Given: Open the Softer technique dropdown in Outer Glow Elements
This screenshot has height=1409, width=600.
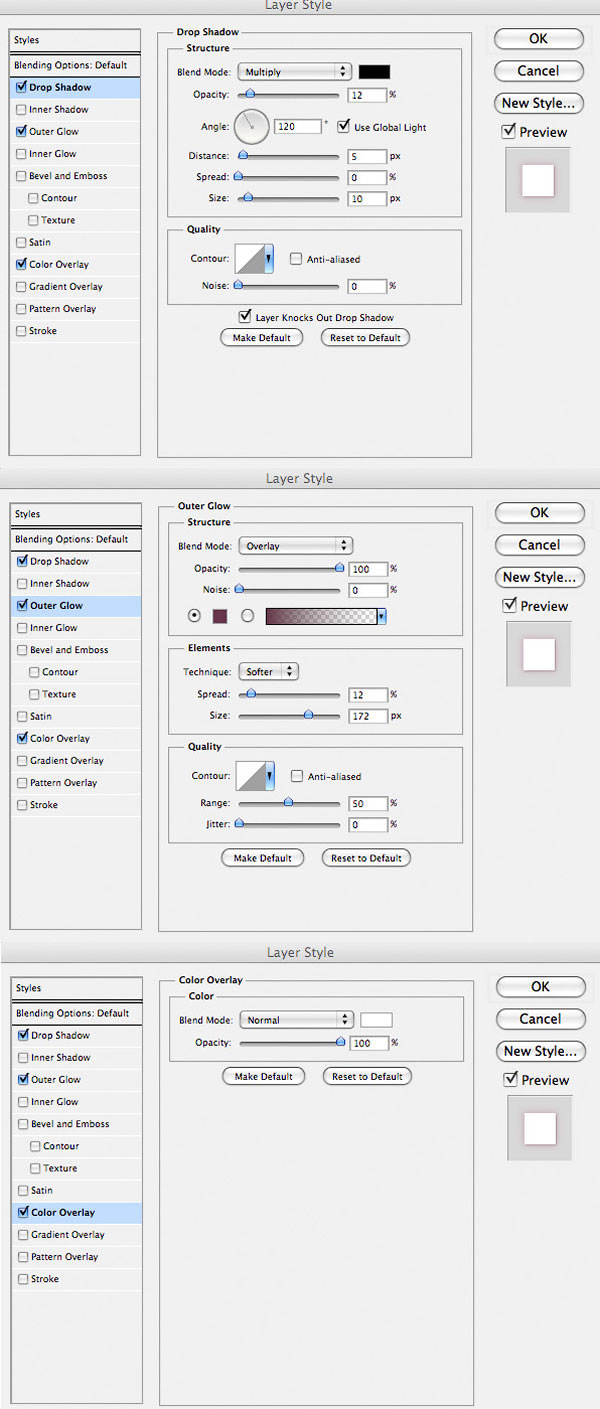Looking at the screenshot, I should click(268, 672).
